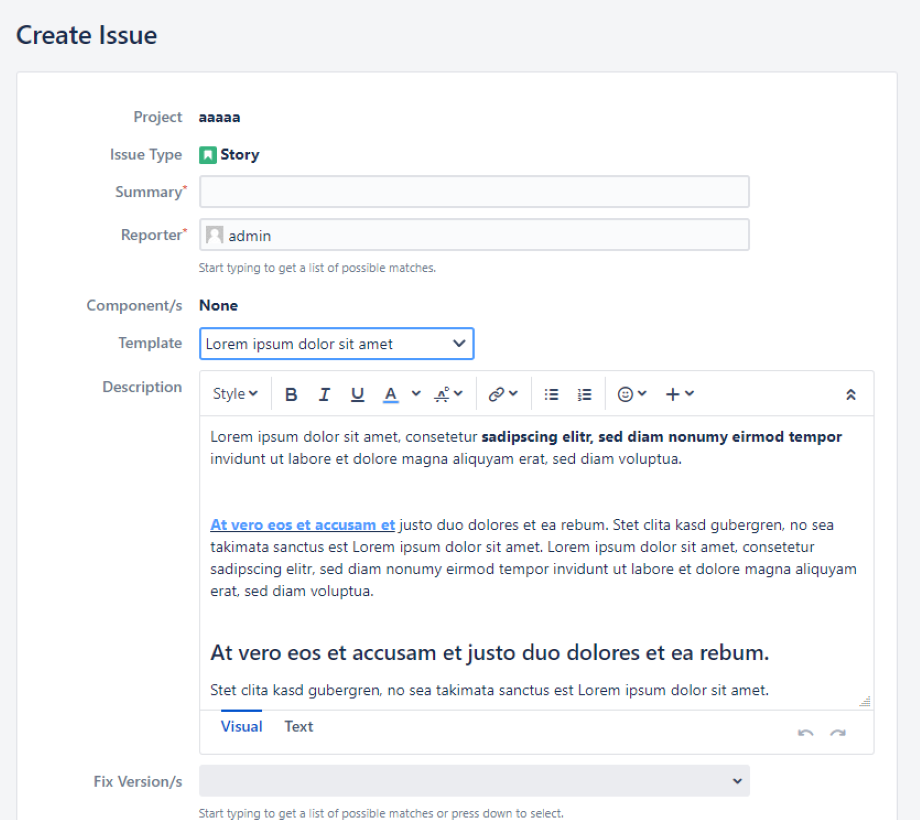This screenshot has height=820, width=920.
Task: Click the undo arrow in editor
Action: point(806,733)
